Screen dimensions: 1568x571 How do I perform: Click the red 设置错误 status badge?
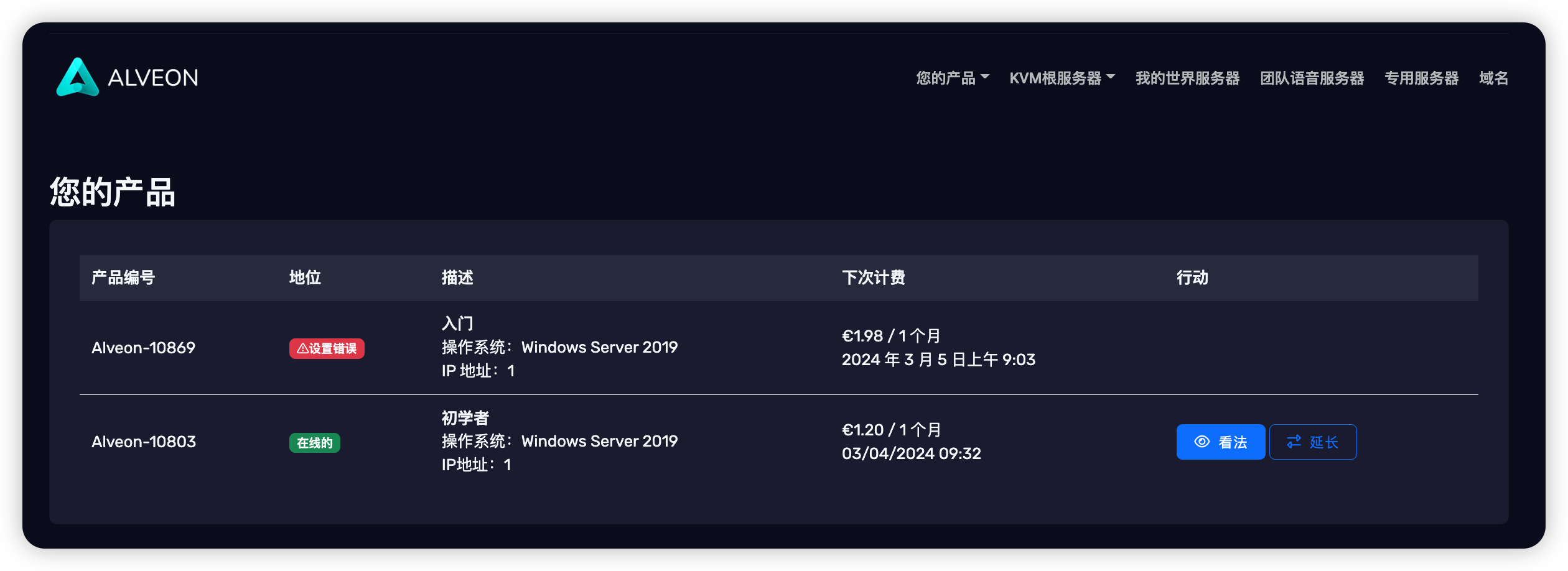[x=327, y=348]
